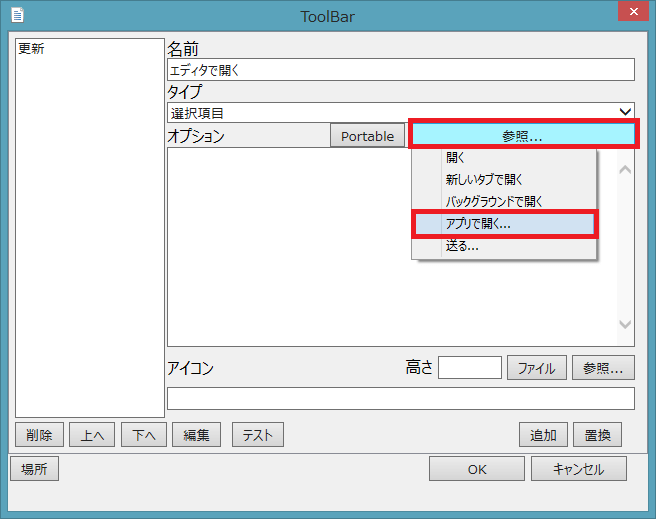The image size is (656, 519).
Task: Click the options scrollbar down arrow
Action: [x=626, y=325]
